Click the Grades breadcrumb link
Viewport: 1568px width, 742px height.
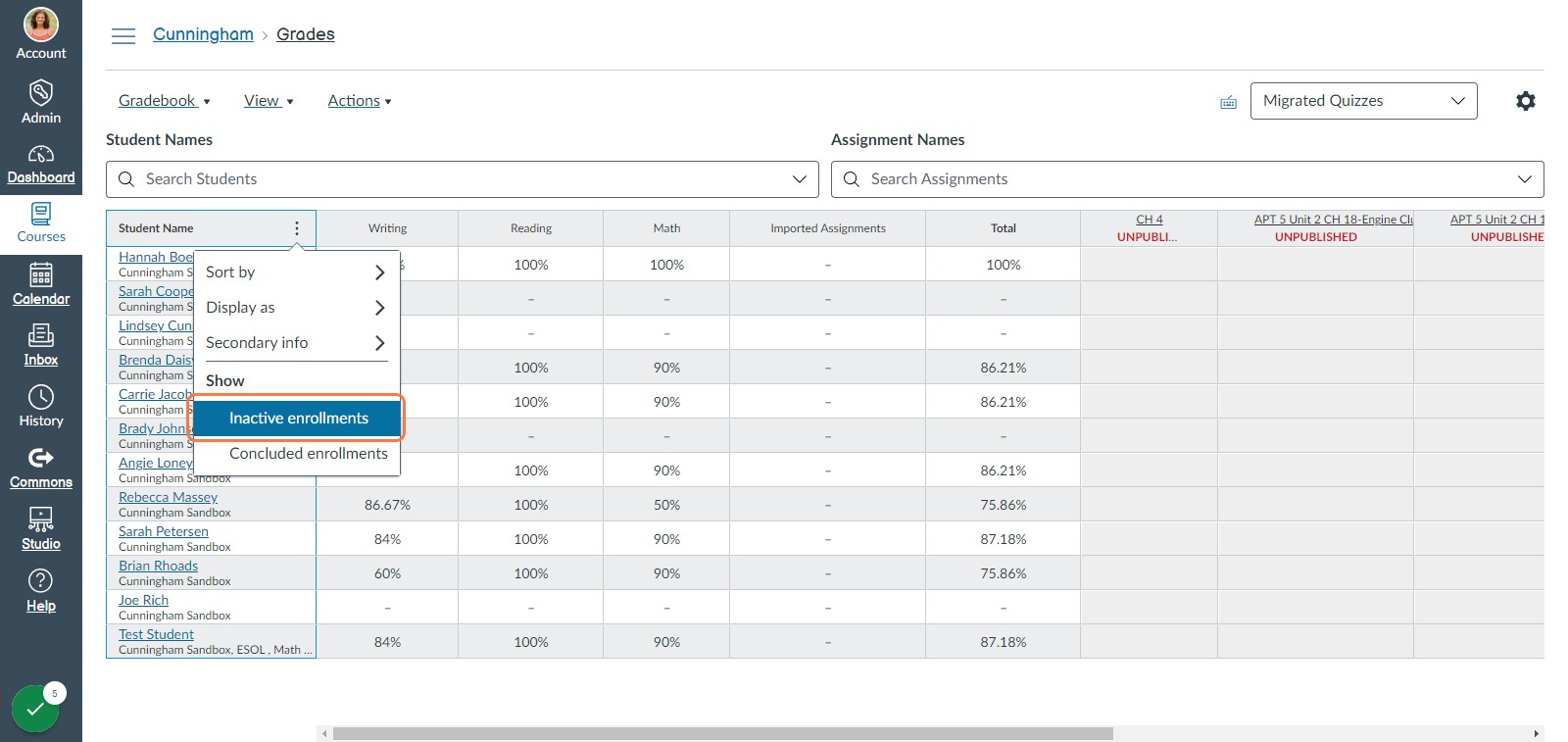306,34
